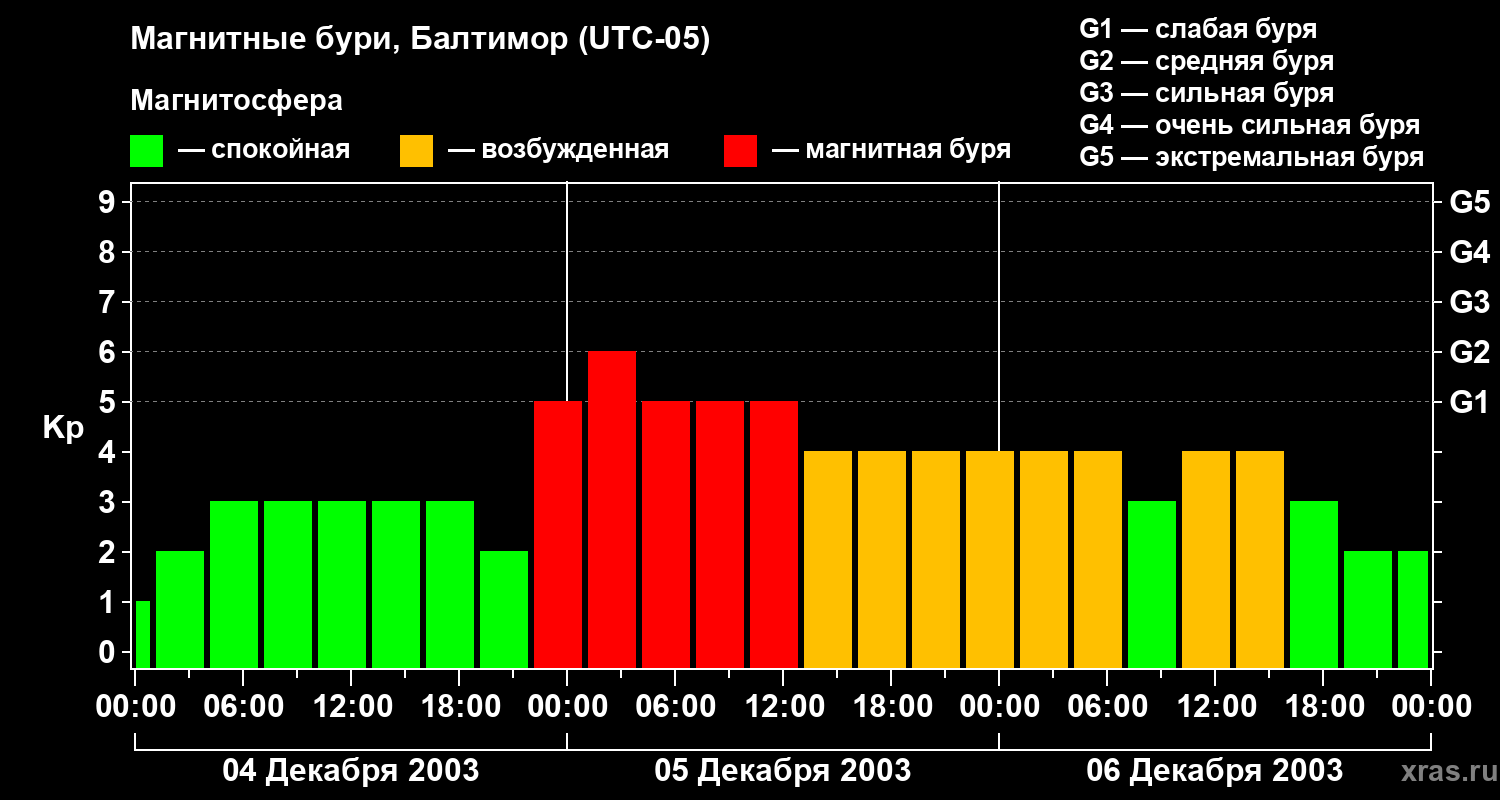Click the date label '06 Декабря 2003'
The width and height of the screenshot is (1500, 800).
point(1215,770)
